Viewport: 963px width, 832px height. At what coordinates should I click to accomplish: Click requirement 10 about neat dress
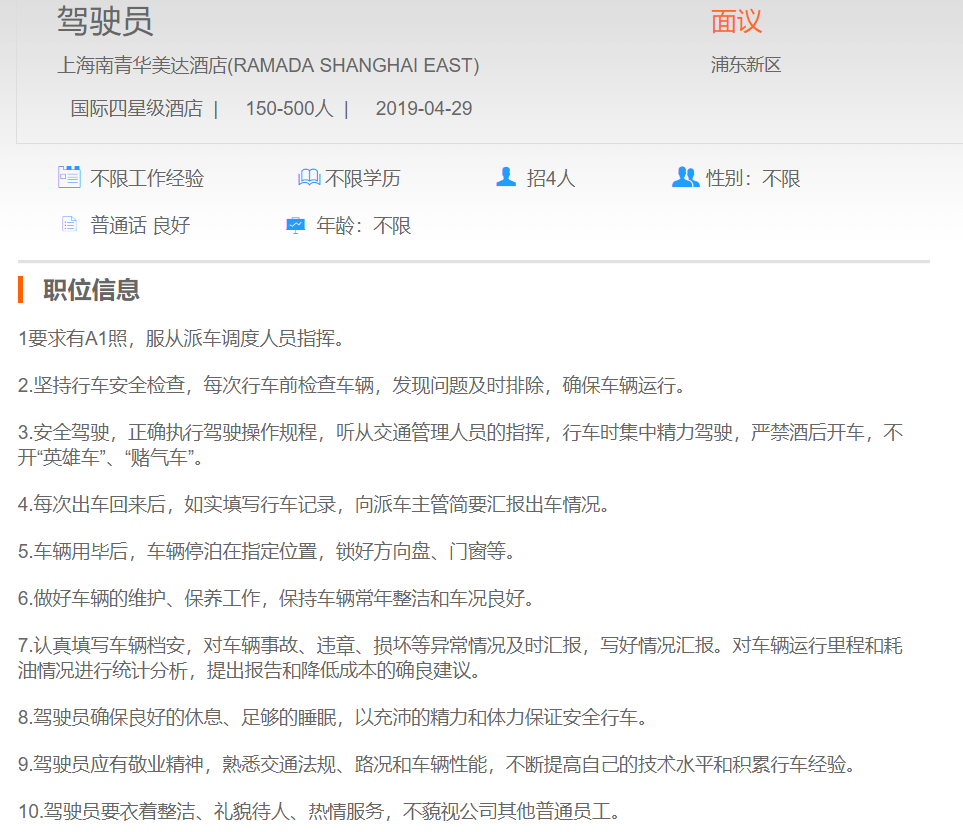[x=318, y=812]
